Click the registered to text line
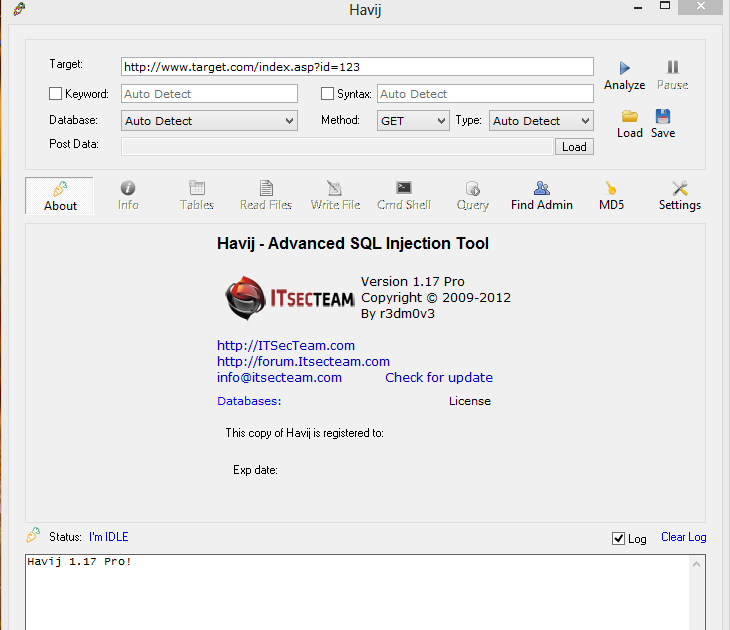The image size is (730, 630). click(x=304, y=433)
